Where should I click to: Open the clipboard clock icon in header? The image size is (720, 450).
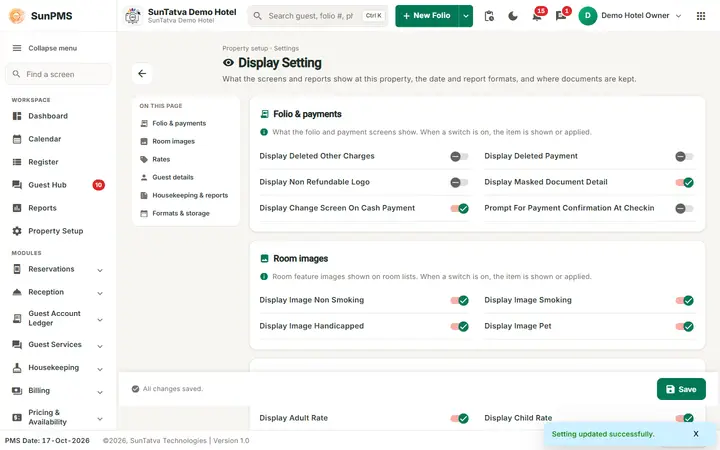pos(489,16)
